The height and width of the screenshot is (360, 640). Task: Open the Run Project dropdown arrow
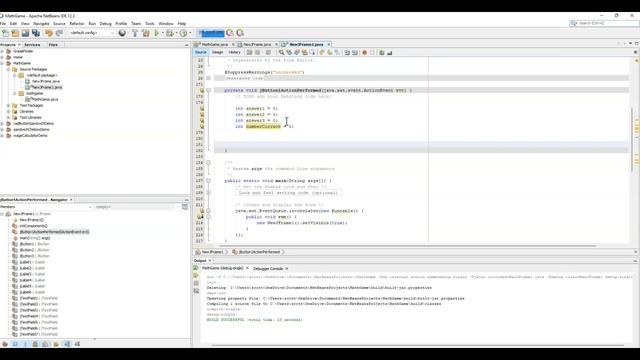(x=162, y=33)
